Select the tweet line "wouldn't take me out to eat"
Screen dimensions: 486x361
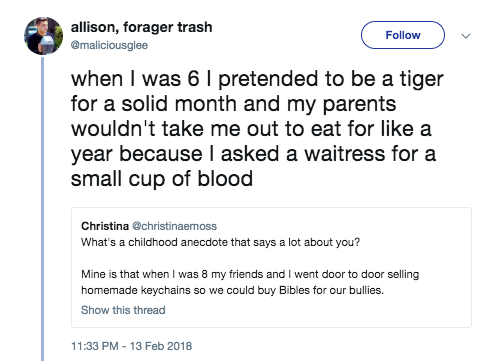251,129
